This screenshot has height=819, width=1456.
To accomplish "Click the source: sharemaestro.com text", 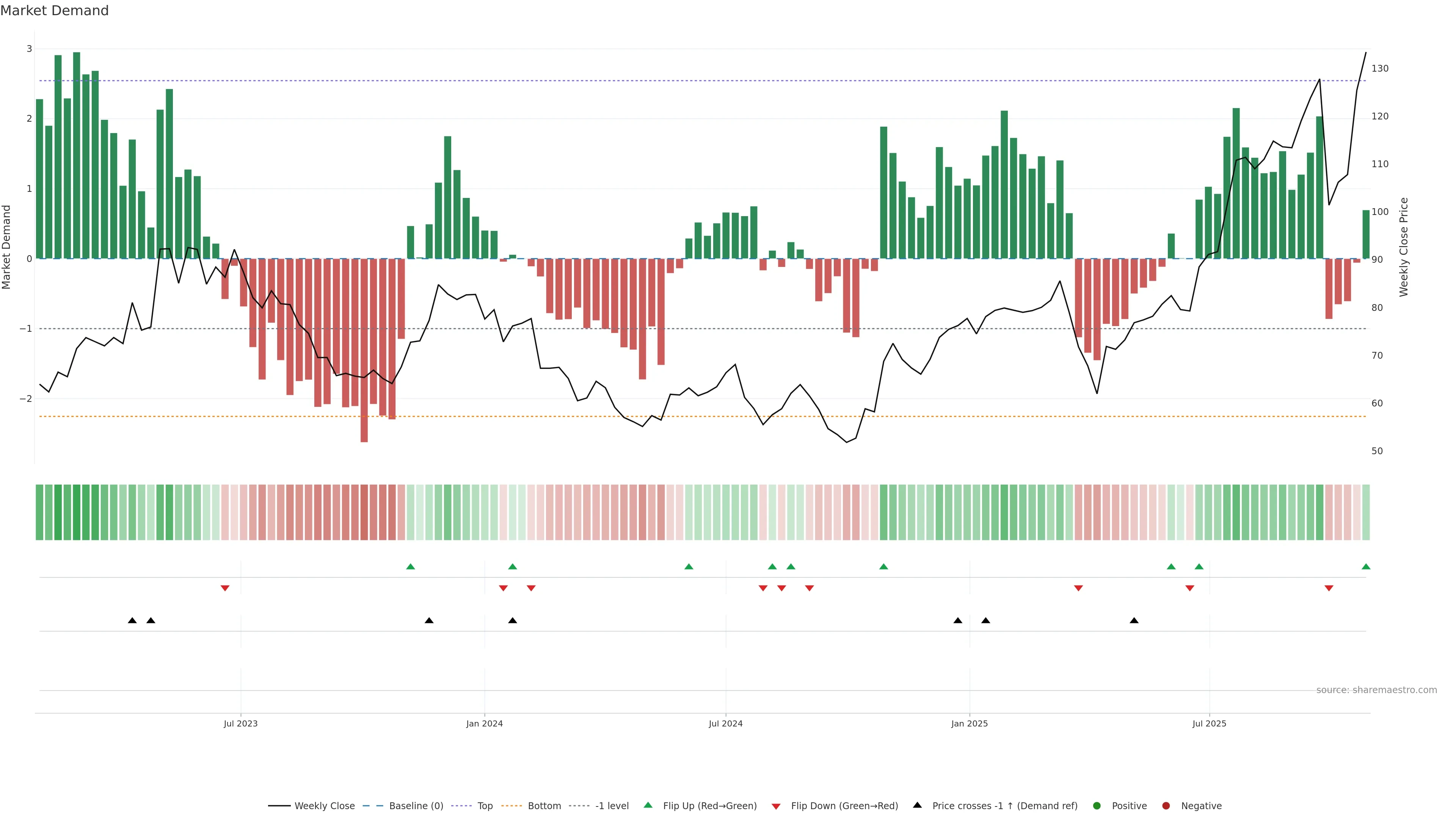I will pyautogui.click(x=1376, y=690).
